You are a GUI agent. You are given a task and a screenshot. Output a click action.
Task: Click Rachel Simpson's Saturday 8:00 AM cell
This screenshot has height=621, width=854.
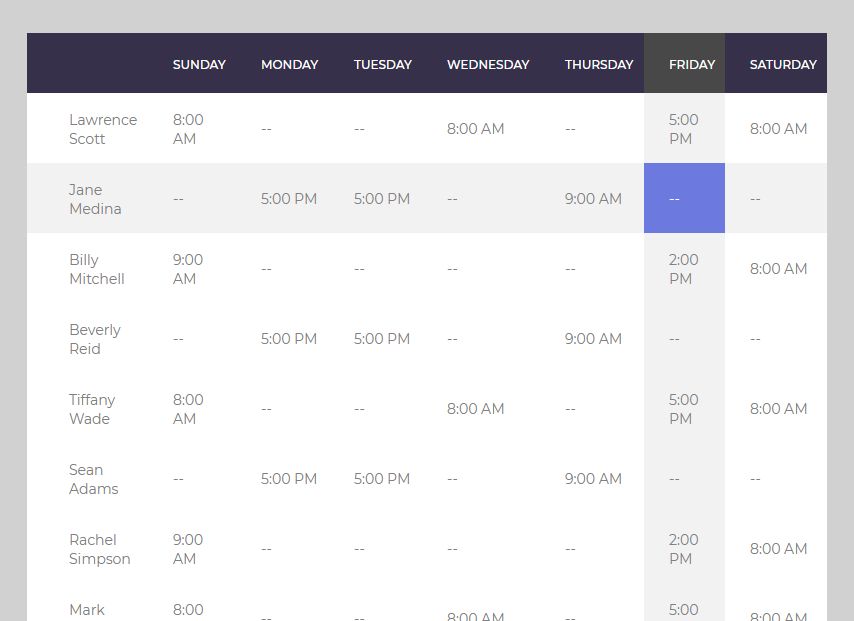[776, 549]
